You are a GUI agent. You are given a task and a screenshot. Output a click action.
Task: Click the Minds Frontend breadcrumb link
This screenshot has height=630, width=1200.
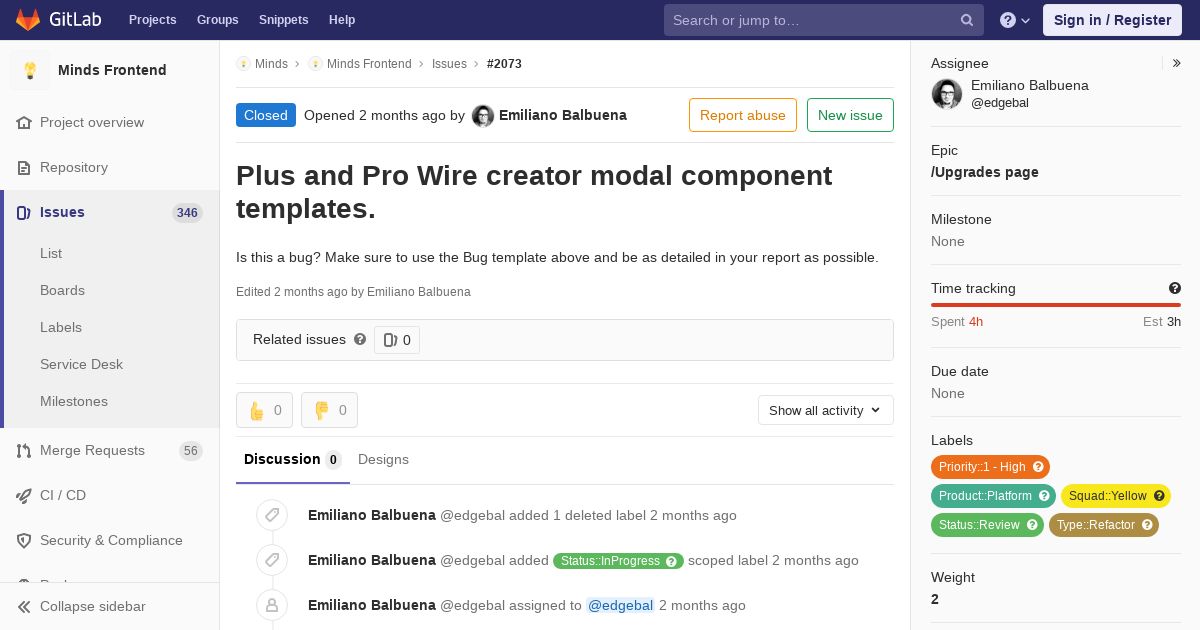pyautogui.click(x=369, y=64)
